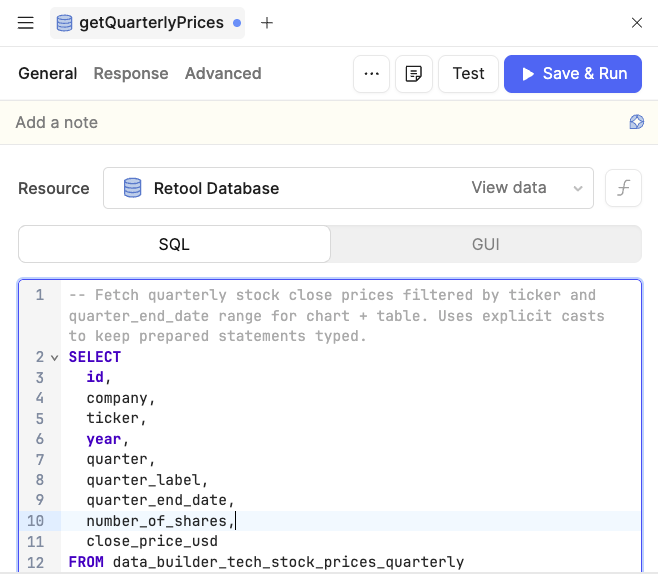Image resolution: width=658 pixels, height=586 pixels.
Task: Expand the resource chevron arrow
Action: pos(578,188)
